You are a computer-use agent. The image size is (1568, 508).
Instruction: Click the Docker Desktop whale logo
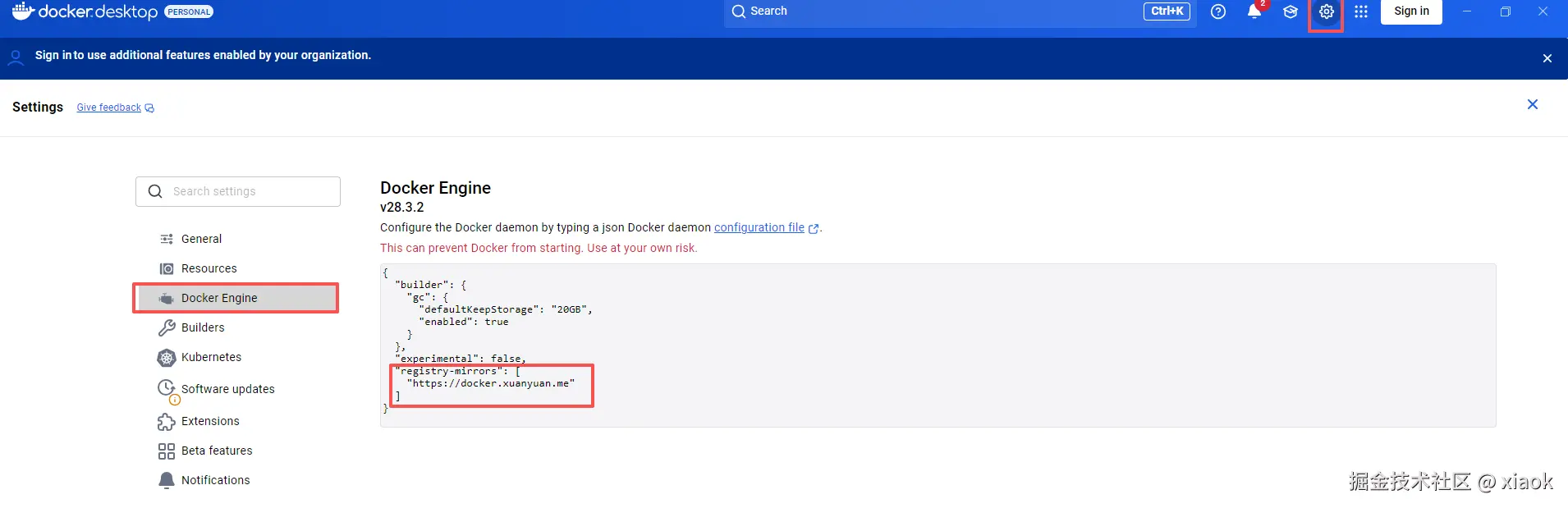23,11
